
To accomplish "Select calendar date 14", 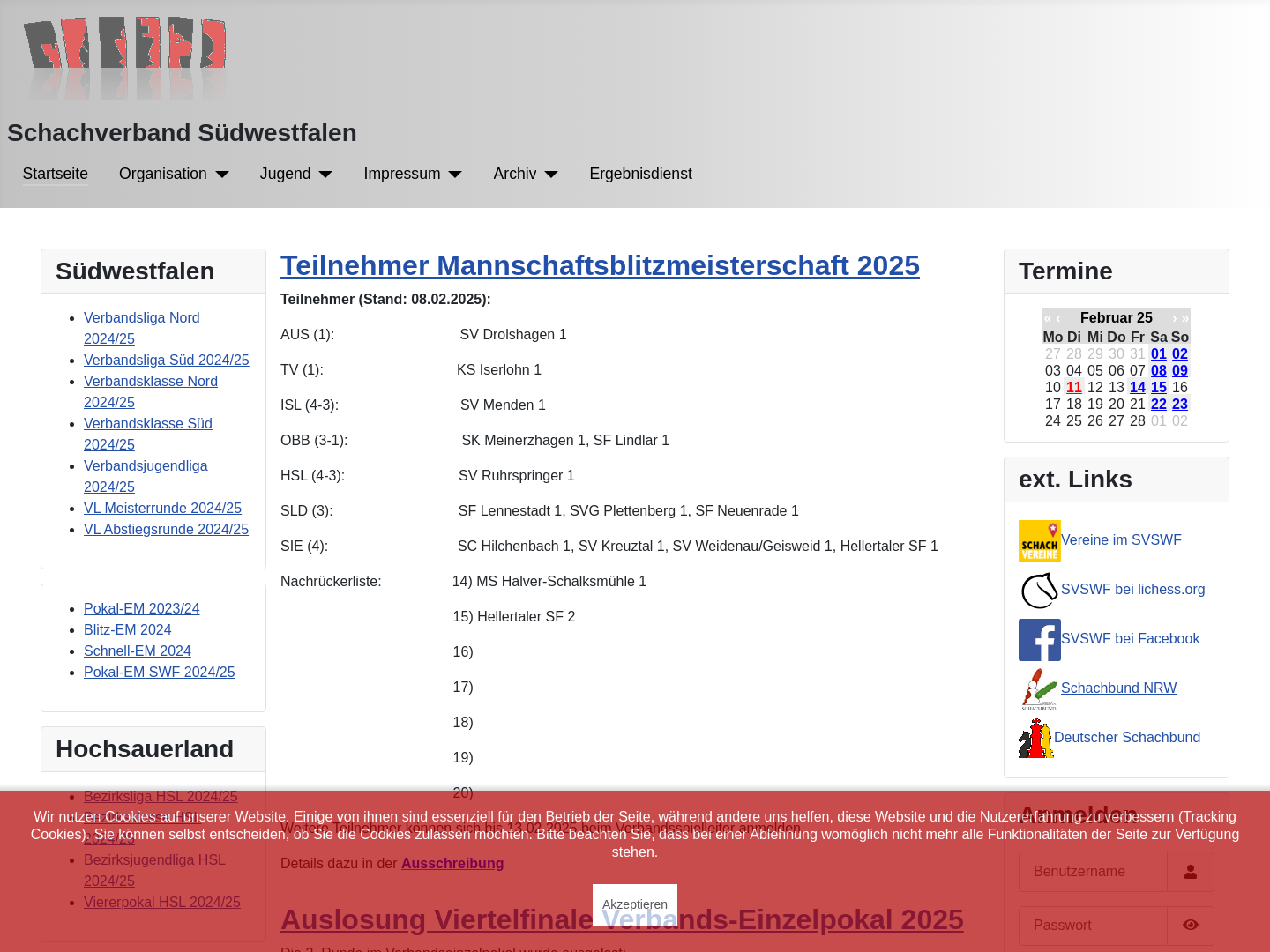I will (1138, 388).
